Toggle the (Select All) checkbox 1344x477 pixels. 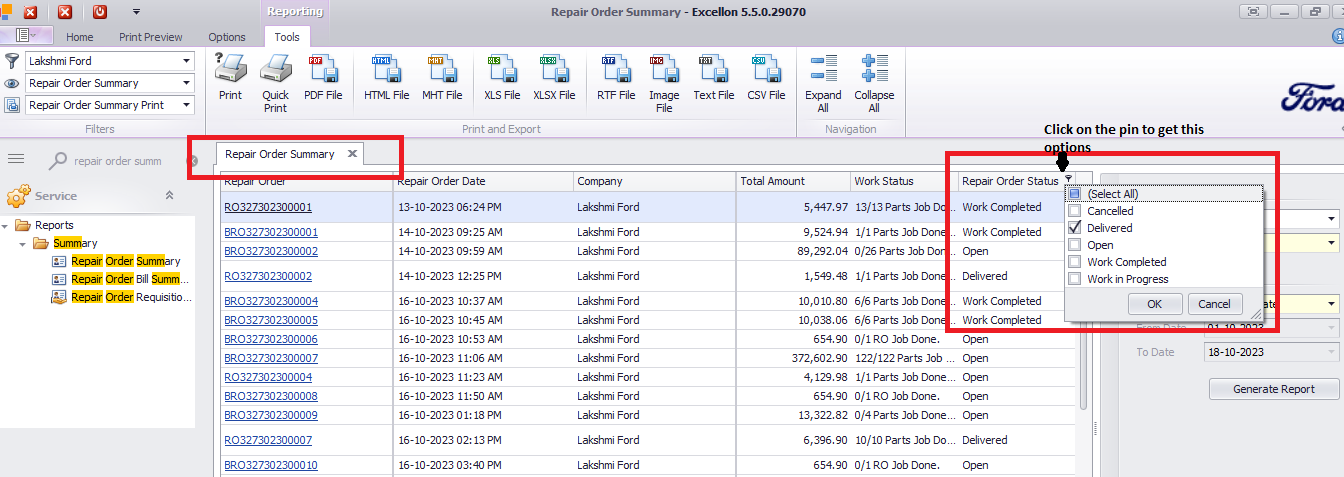(1074, 194)
